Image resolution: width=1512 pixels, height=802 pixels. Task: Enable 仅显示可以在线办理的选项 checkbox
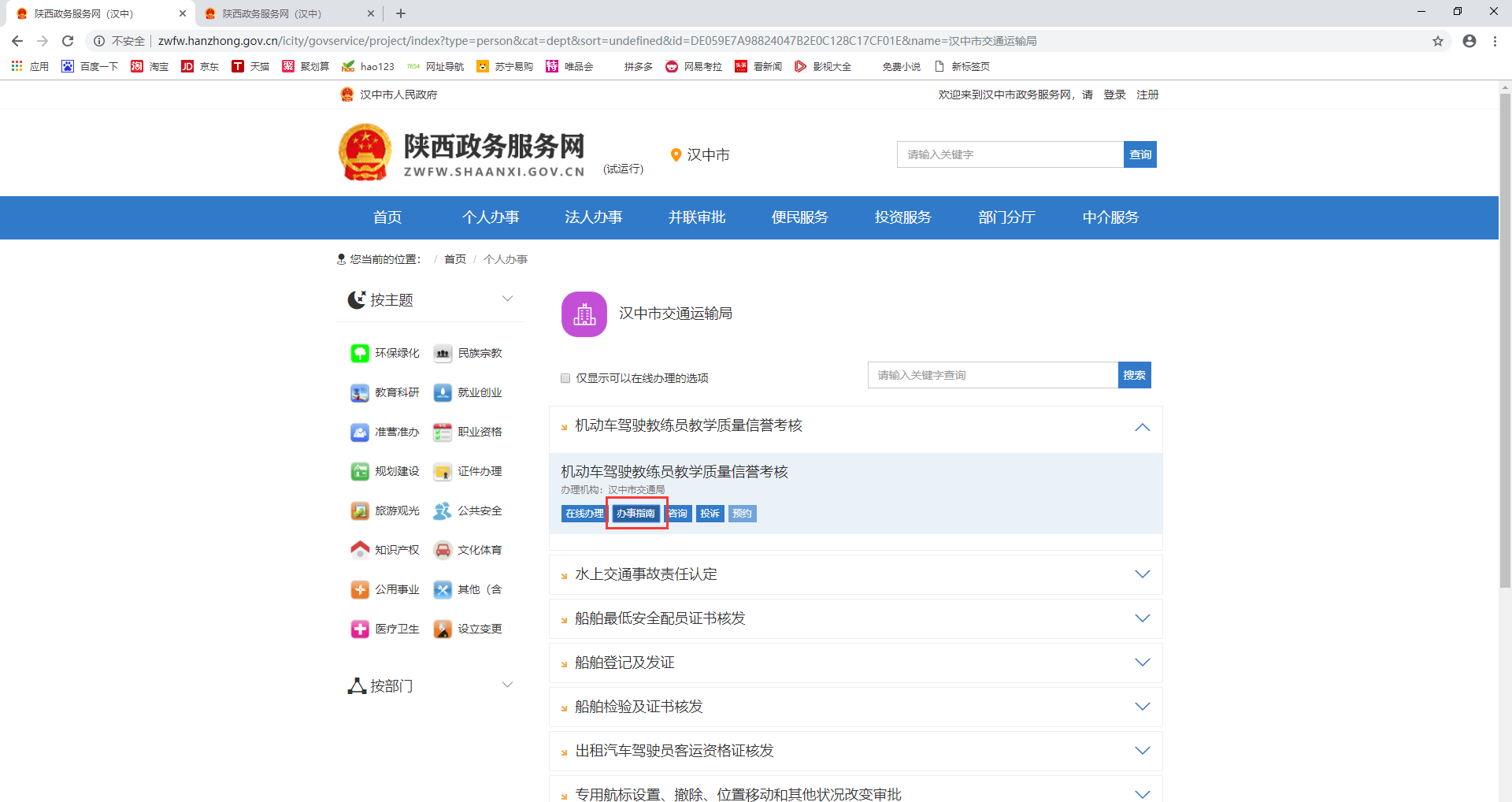click(565, 378)
